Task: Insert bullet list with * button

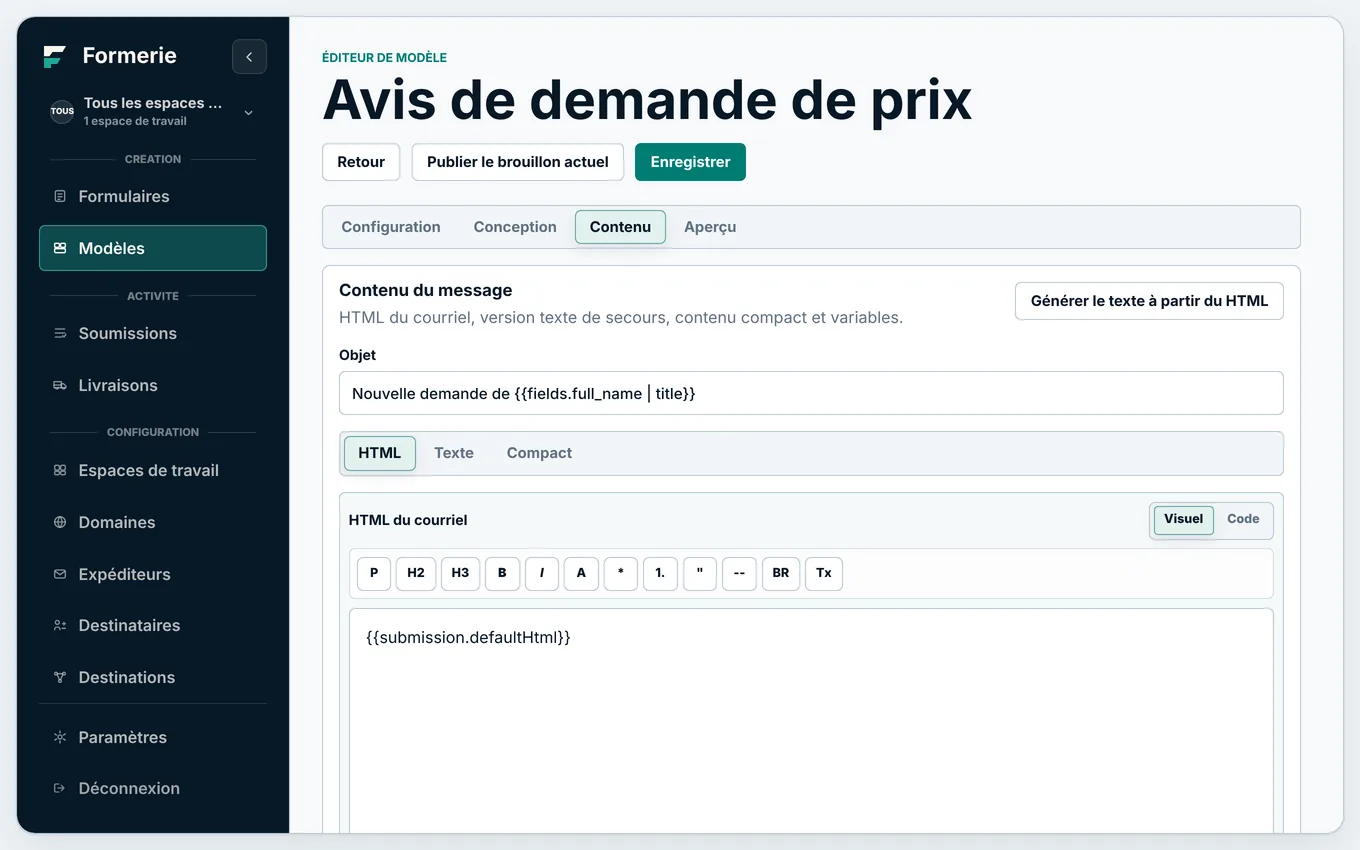Action: pos(621,573)
